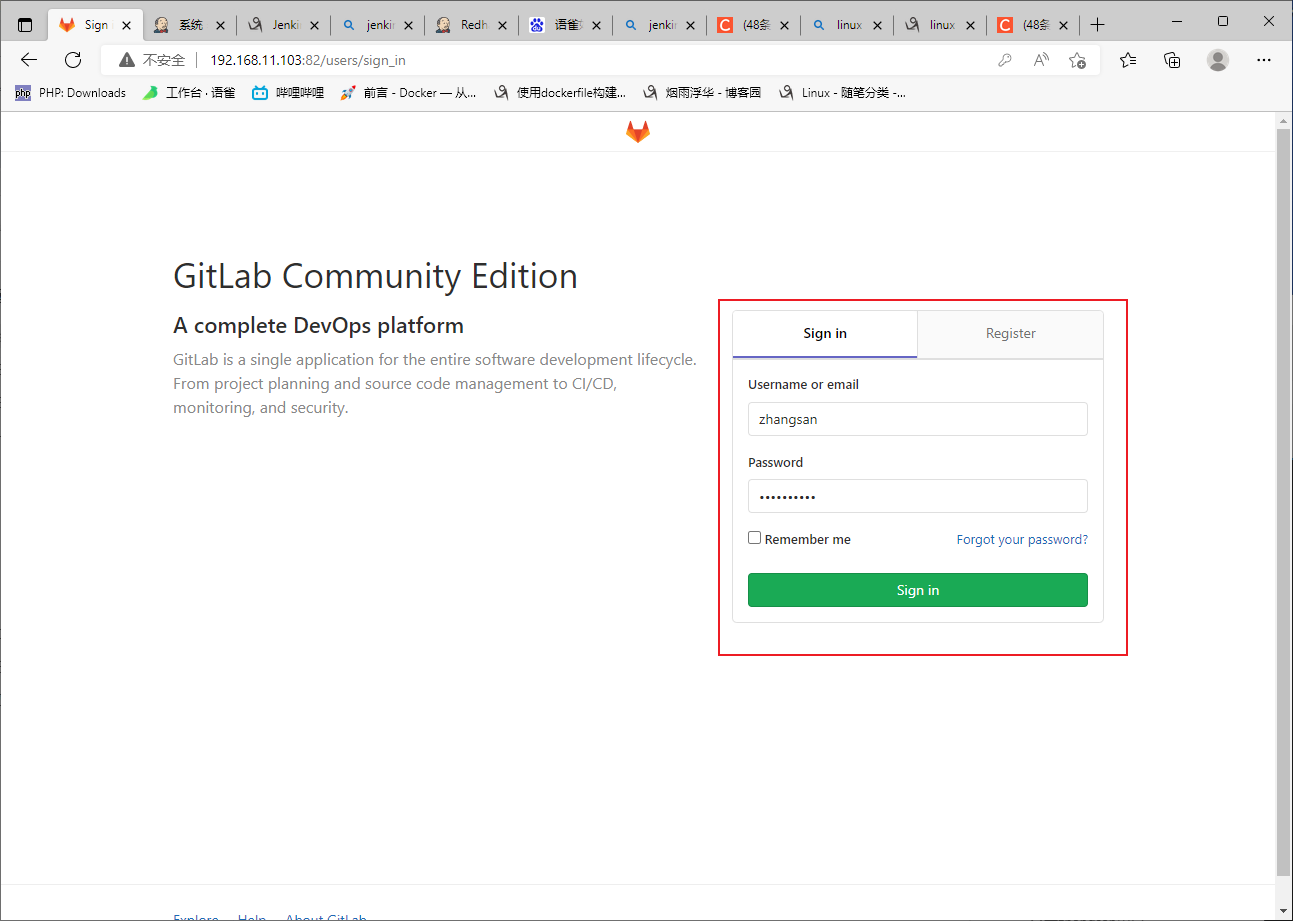
Task: Open the 使用dockerfile构建 bookmark
Action: pos(560,93)
